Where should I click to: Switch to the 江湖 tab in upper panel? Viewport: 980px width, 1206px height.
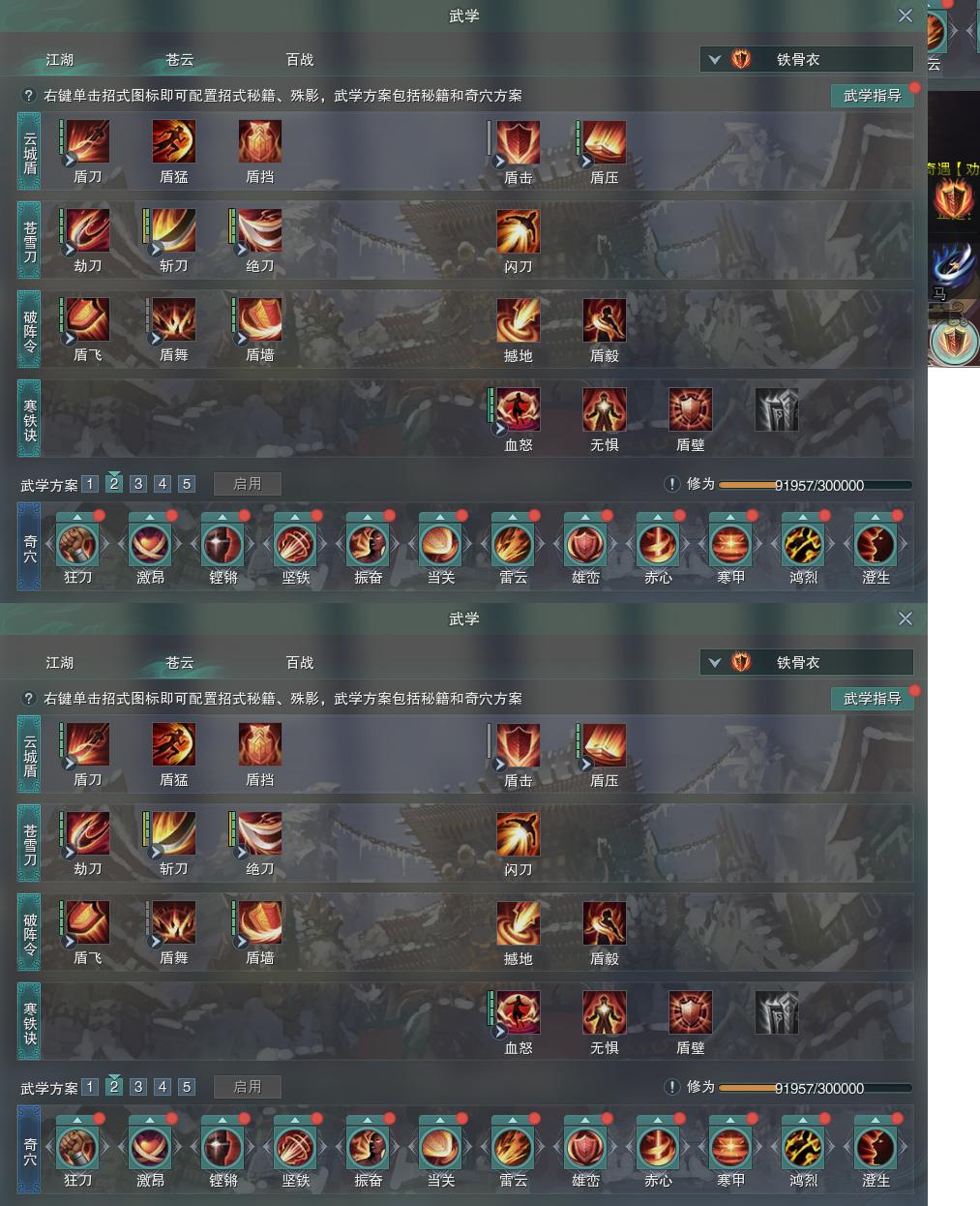tap(60, 60)
